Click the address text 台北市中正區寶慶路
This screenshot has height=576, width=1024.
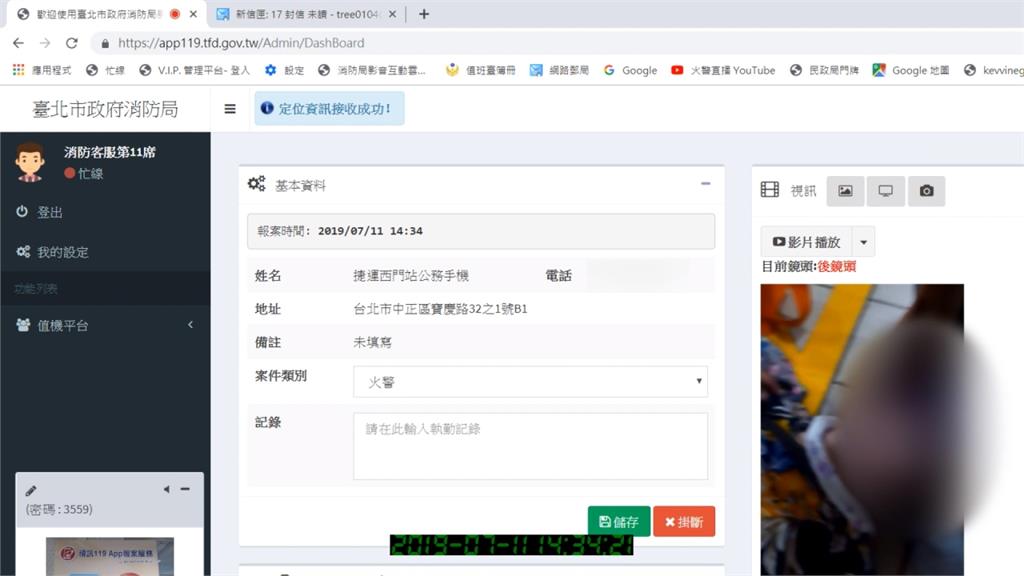click(440, 309)
